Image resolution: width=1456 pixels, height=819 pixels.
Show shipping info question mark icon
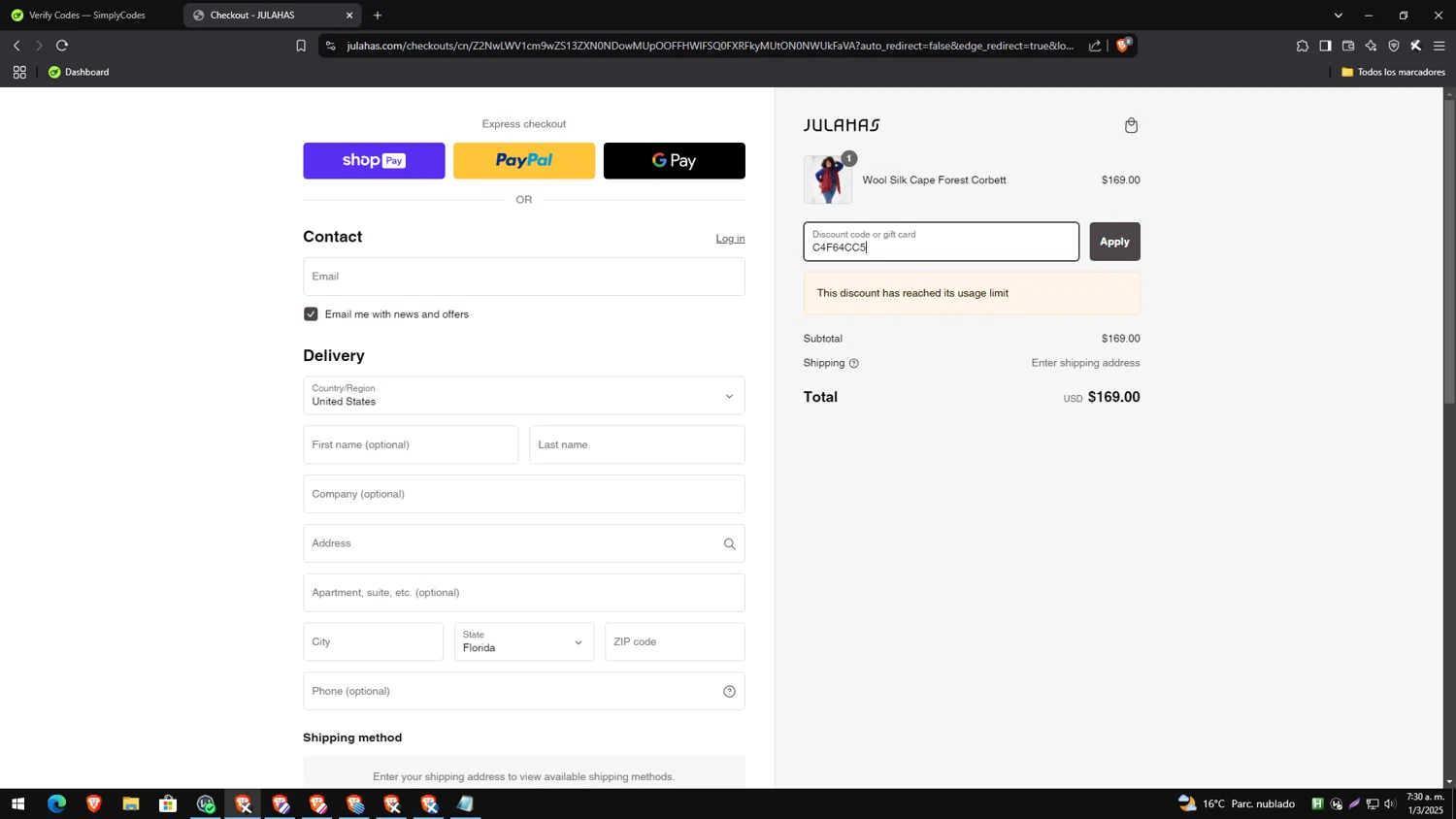click(854, 364)
